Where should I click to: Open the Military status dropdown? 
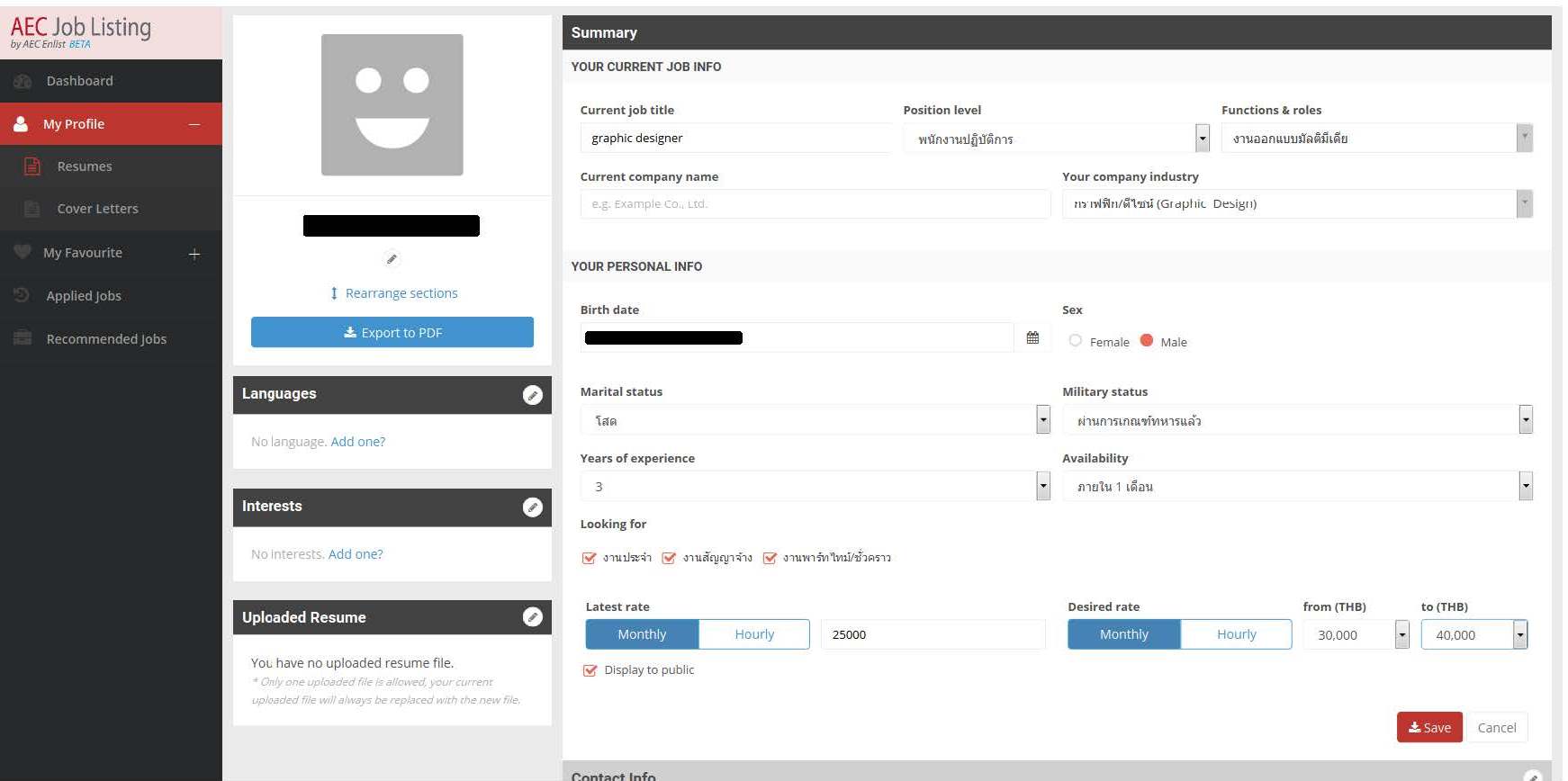(x=1297, y=420)
